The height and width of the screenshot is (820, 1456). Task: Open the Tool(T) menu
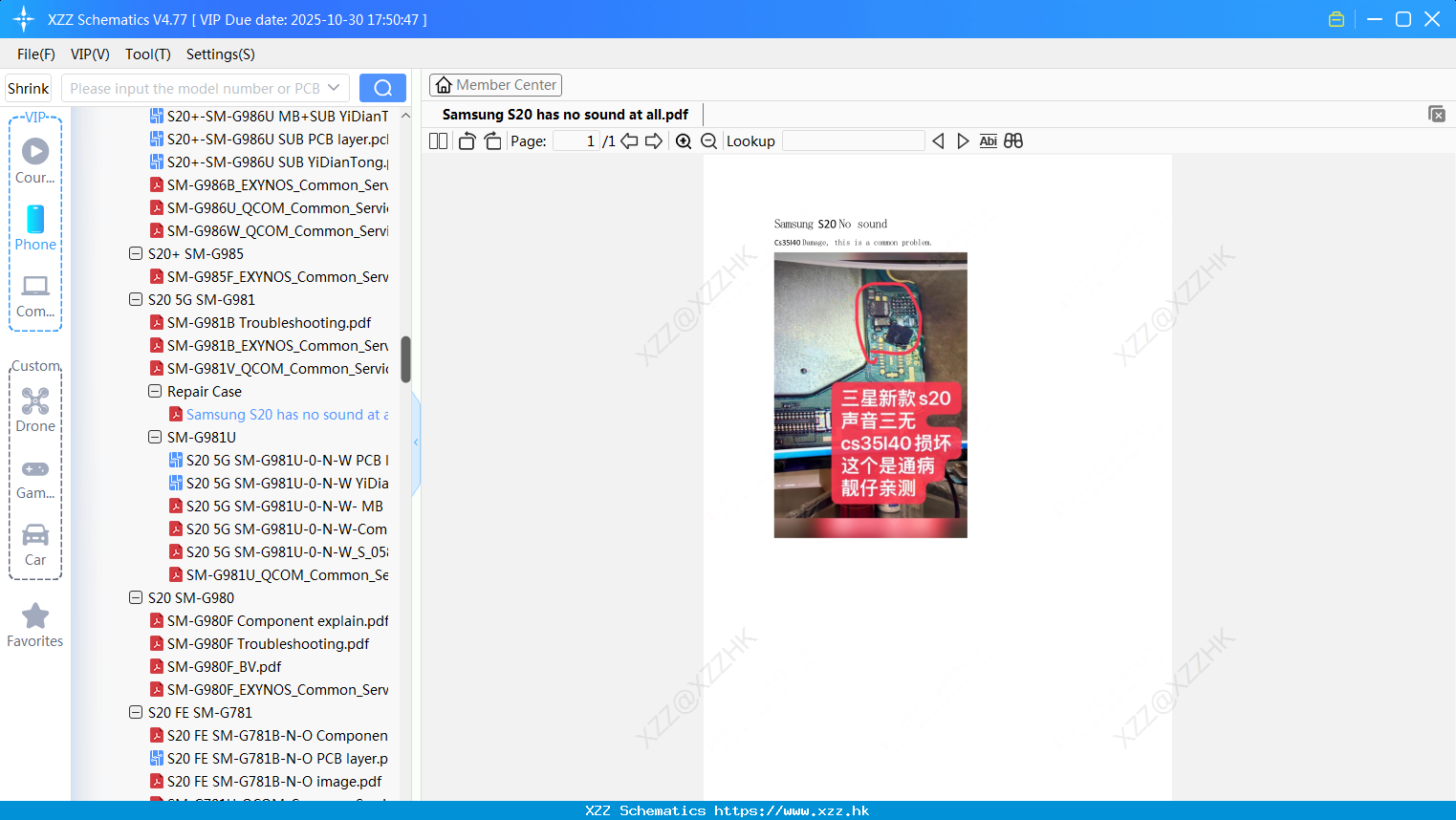click(x=148, y=54)
